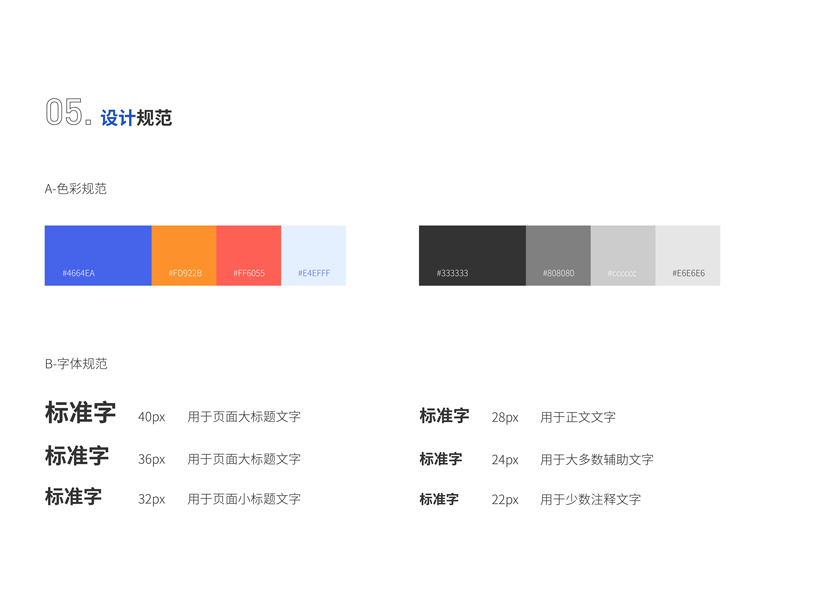This screenshot has width=822, height=600.
Task: Click the 用于少数注释文字 description
Action: (591, 499)
